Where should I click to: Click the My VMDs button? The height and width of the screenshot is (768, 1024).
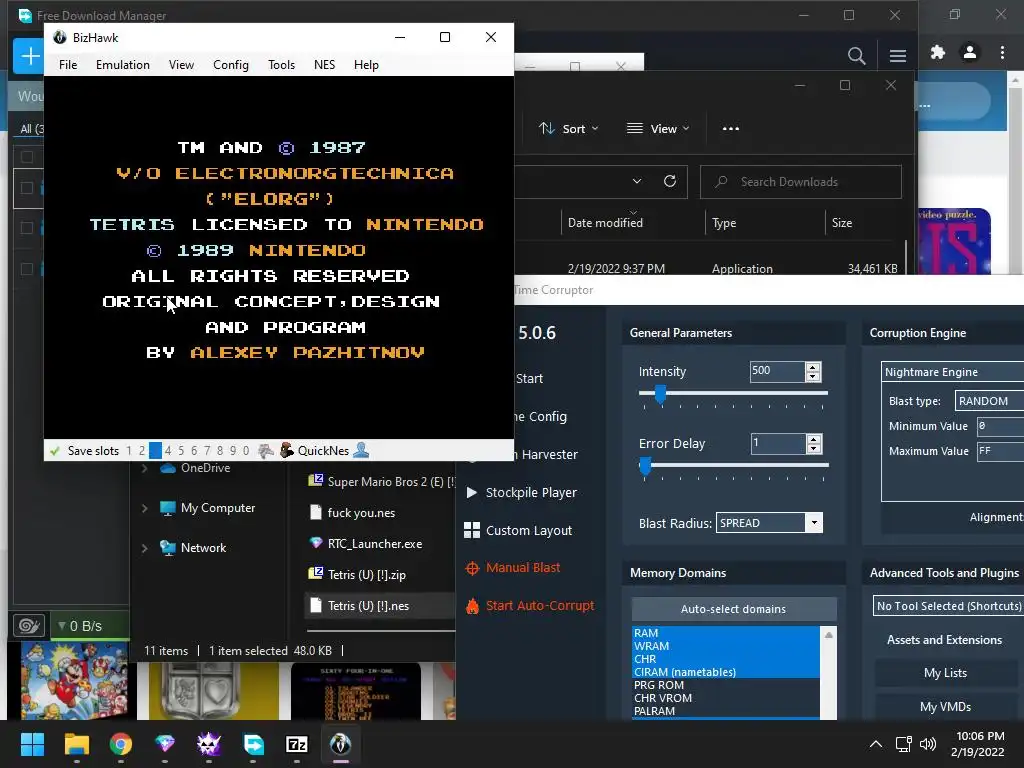tap(945, 707)
